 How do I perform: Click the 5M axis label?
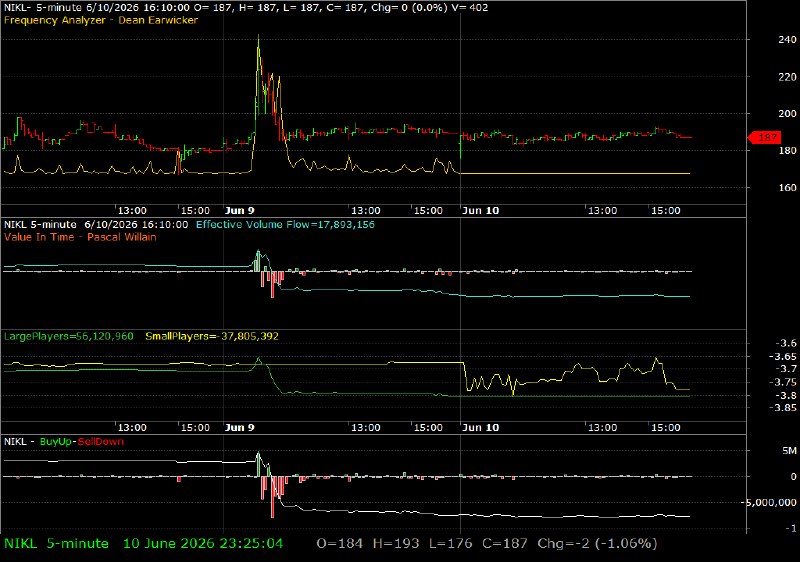[789, 451]
